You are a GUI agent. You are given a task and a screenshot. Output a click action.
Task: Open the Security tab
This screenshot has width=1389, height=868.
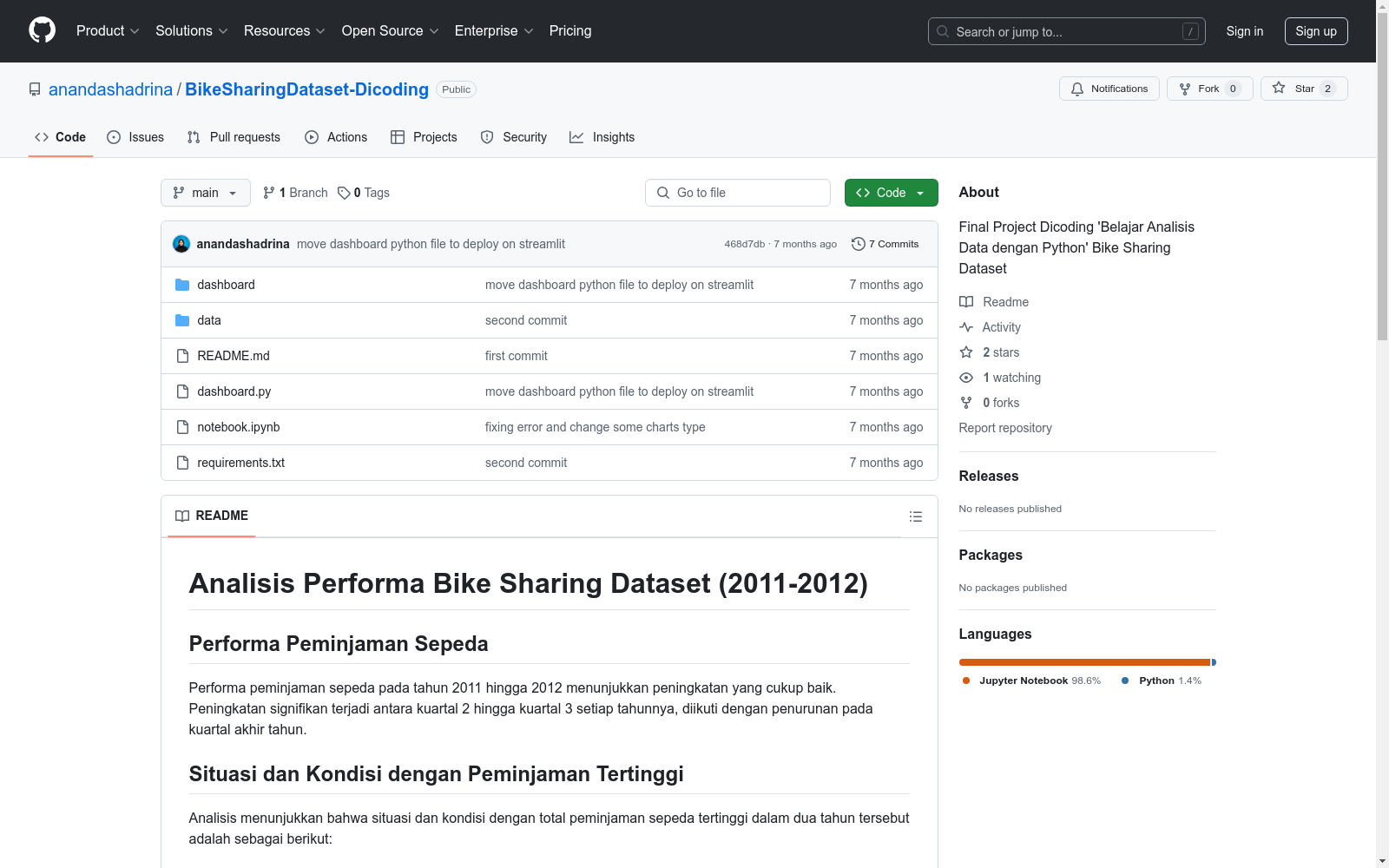pos(514,137)
